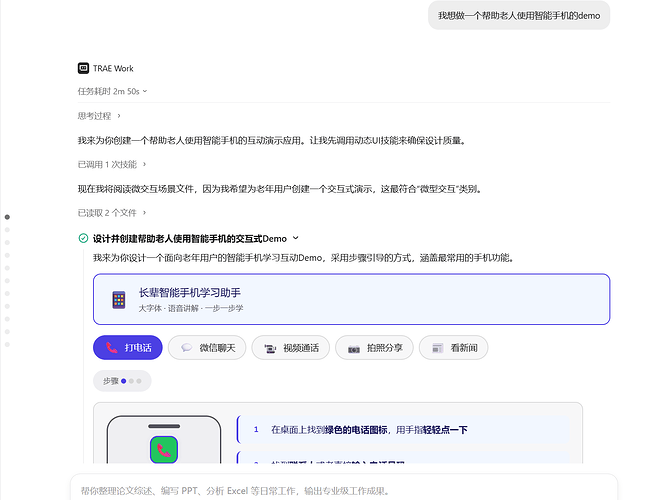Select the 视频通话 tab

[290, 347]
